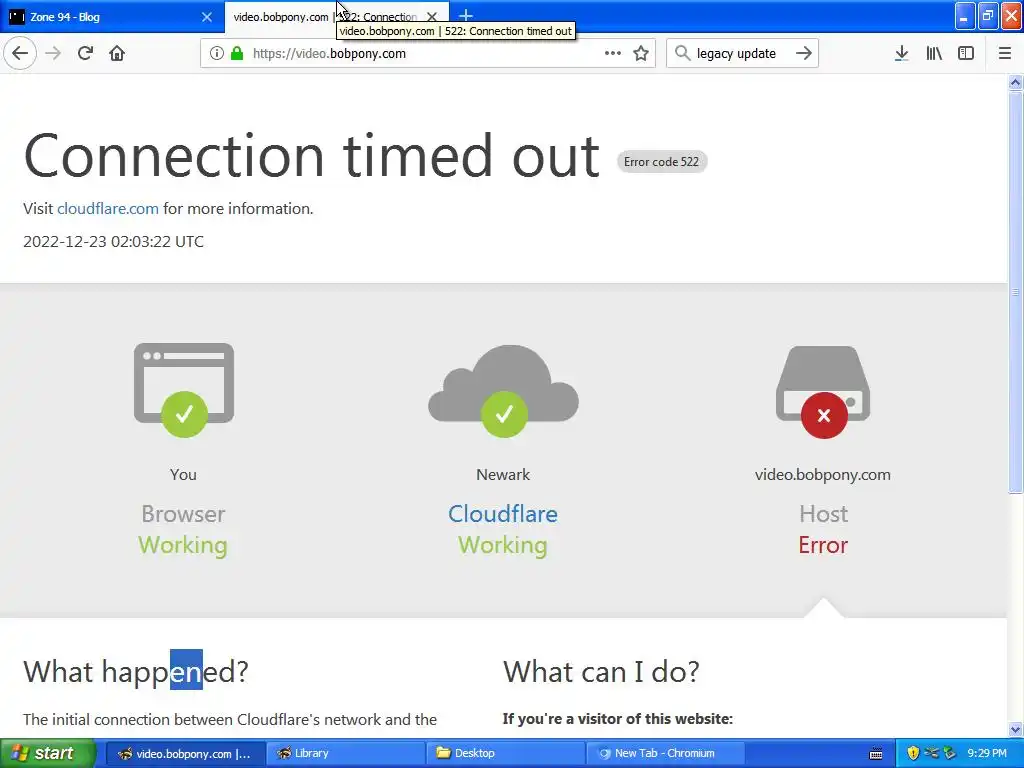The image size is (1024, 768).
Task: Click the Error code 522 badge
Action: click(662, 162)
